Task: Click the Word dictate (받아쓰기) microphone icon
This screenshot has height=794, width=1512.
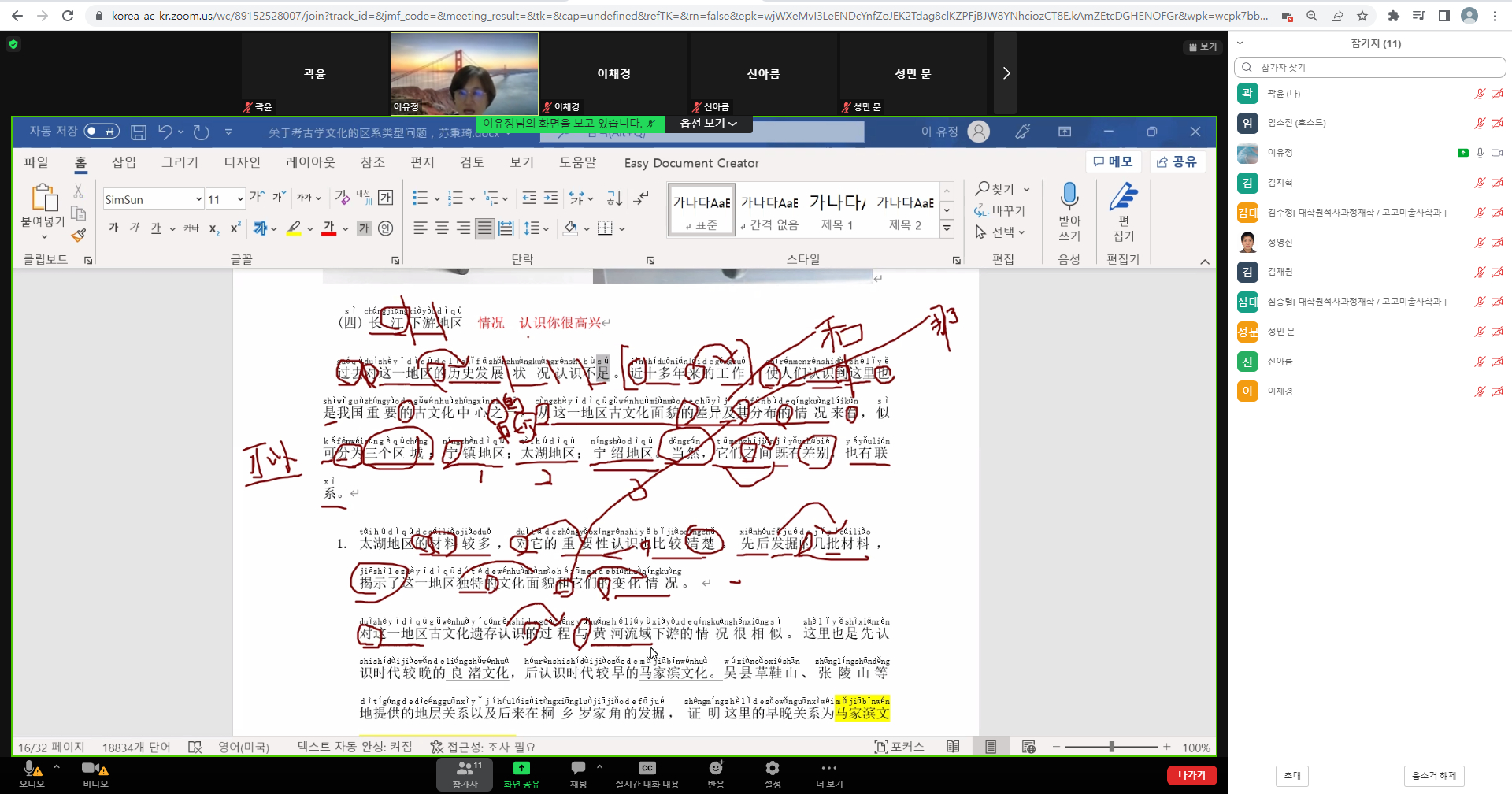Action: tap(1069, 195)
